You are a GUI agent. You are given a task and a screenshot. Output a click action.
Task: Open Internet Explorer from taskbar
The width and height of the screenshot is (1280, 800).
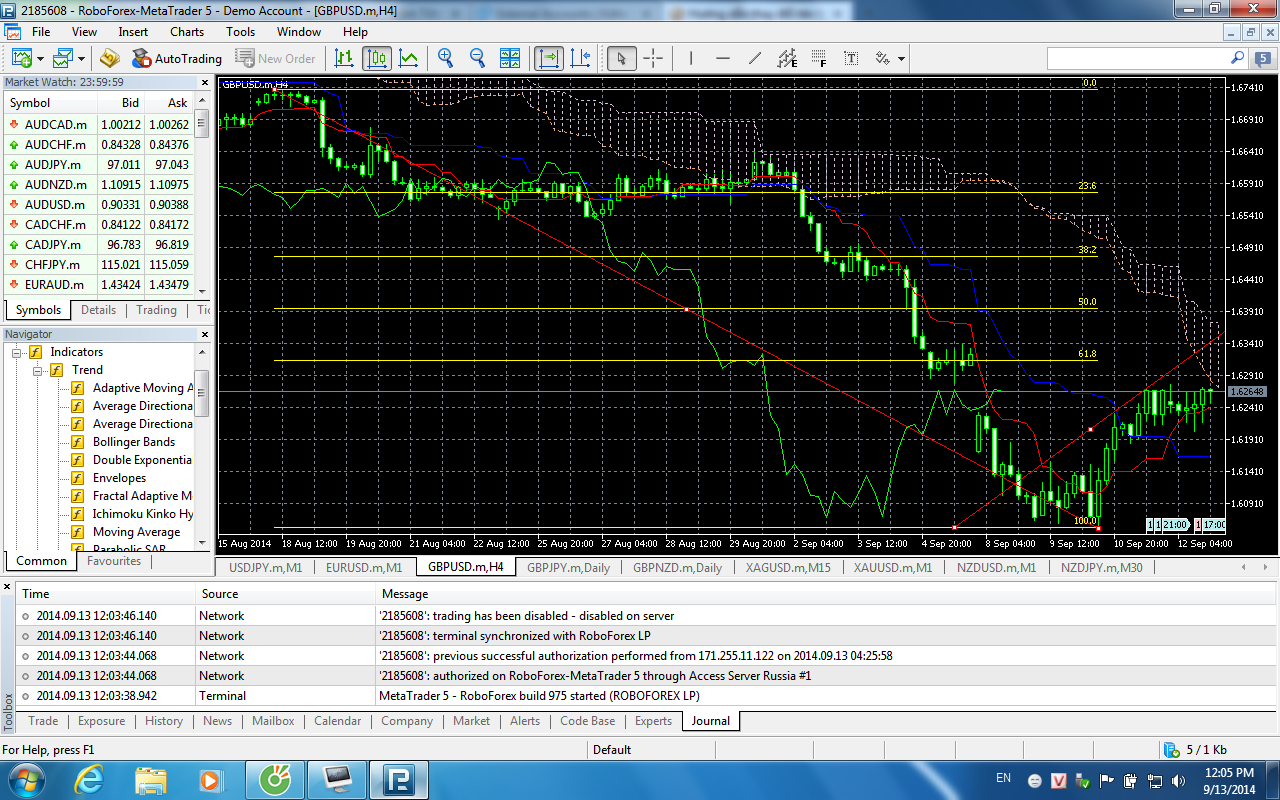(x=89, y=779)
